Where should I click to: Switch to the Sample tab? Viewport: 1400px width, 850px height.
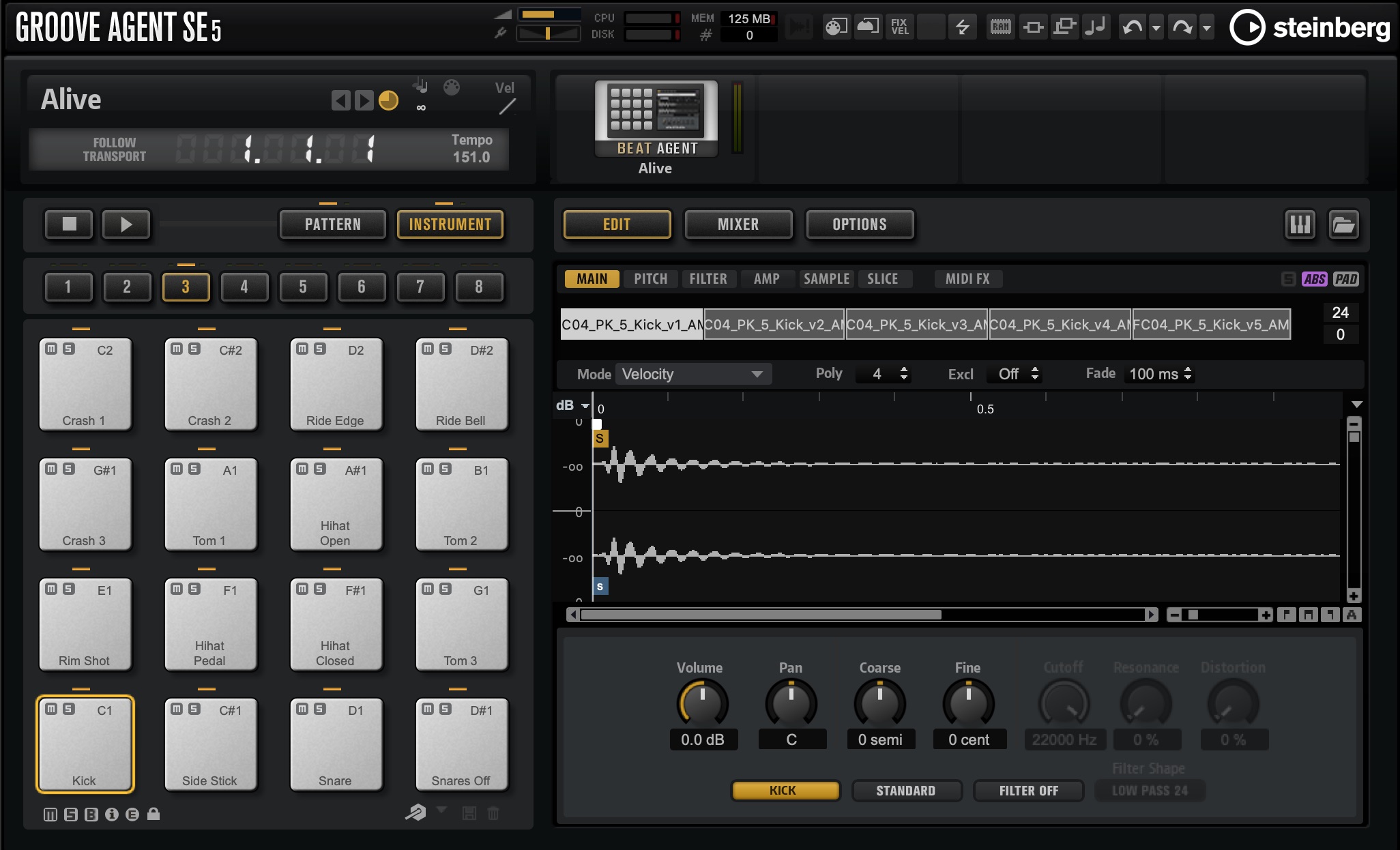pos(826,278)
